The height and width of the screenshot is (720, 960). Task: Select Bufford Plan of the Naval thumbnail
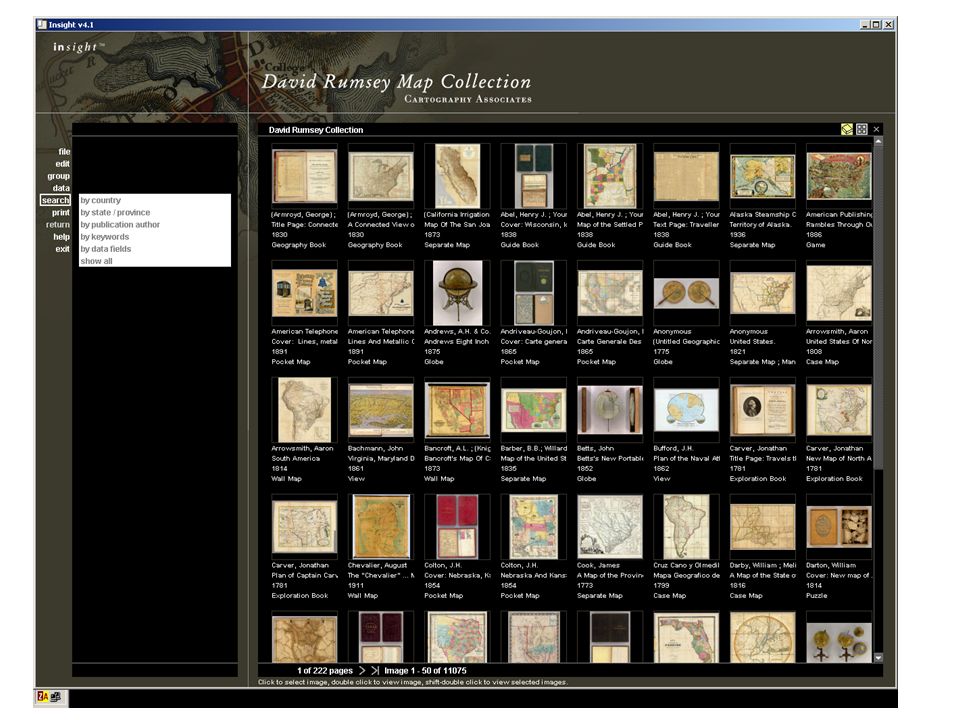(686, 410)
